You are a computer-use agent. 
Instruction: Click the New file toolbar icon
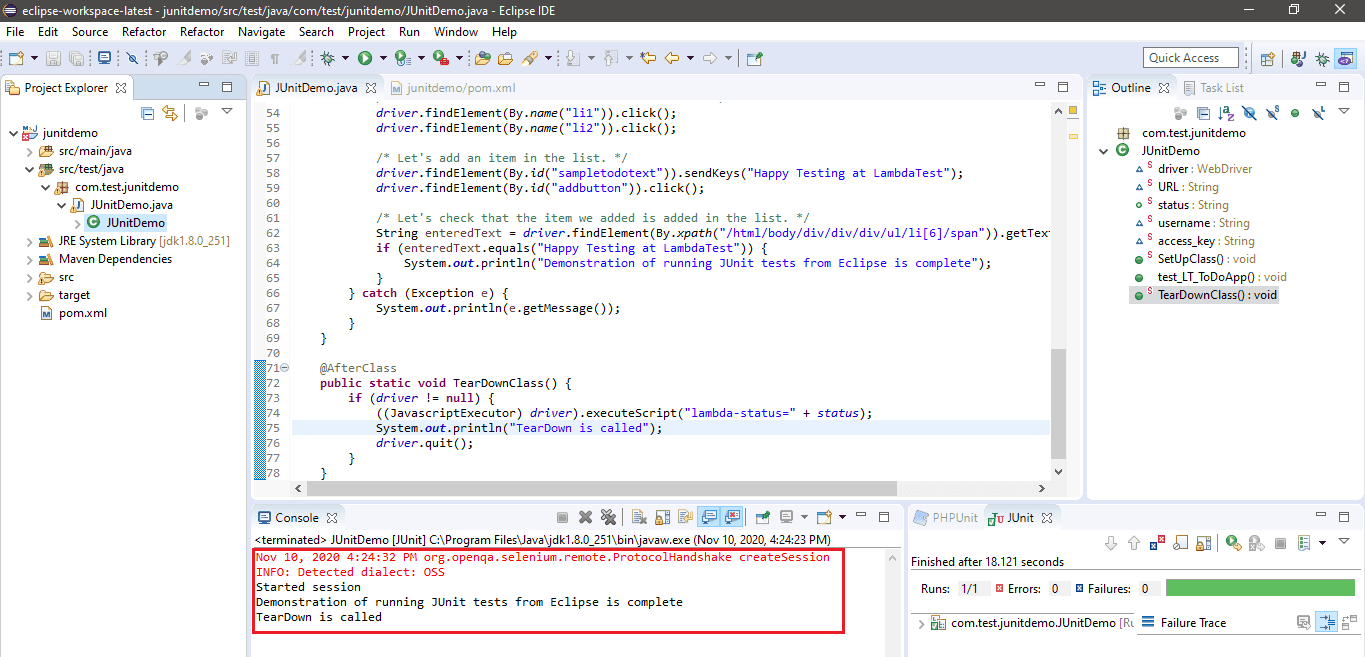[x=17, y=58]
